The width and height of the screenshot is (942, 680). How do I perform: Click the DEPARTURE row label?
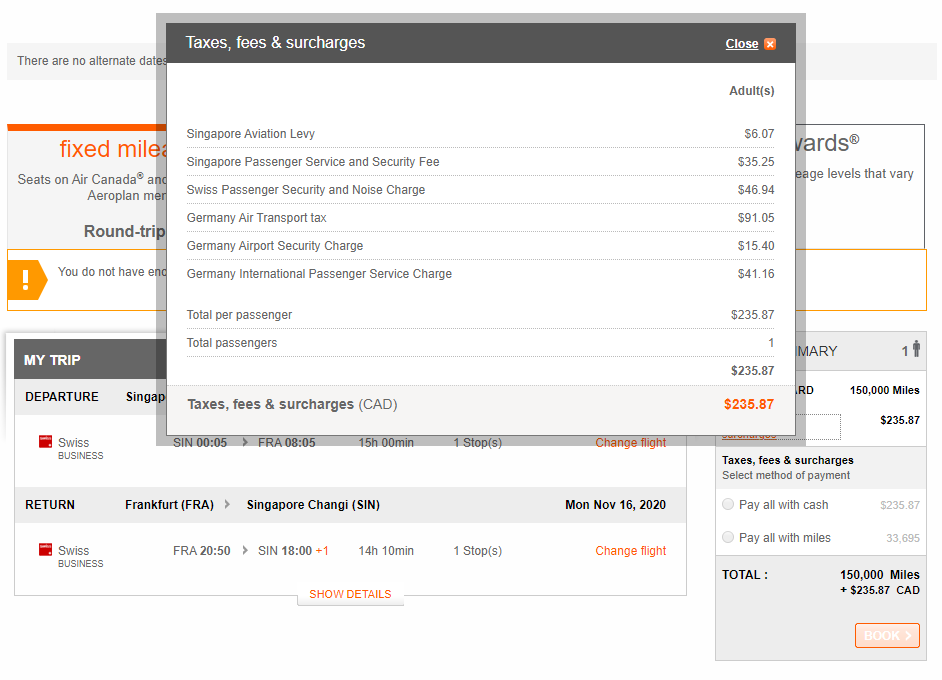[x=62, y=397]
